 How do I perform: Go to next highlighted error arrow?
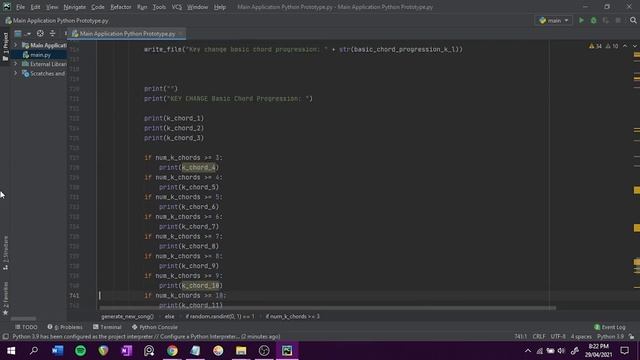tap(635, 46)
